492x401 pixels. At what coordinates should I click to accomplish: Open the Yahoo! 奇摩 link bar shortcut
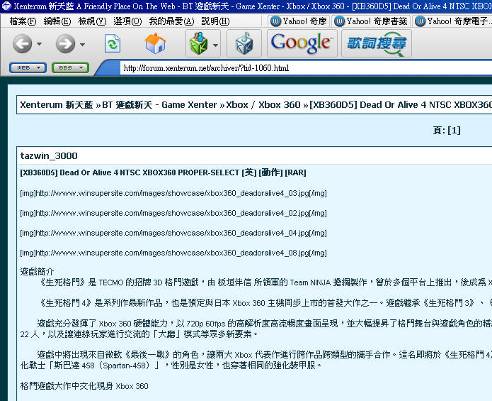coord(299,21)
